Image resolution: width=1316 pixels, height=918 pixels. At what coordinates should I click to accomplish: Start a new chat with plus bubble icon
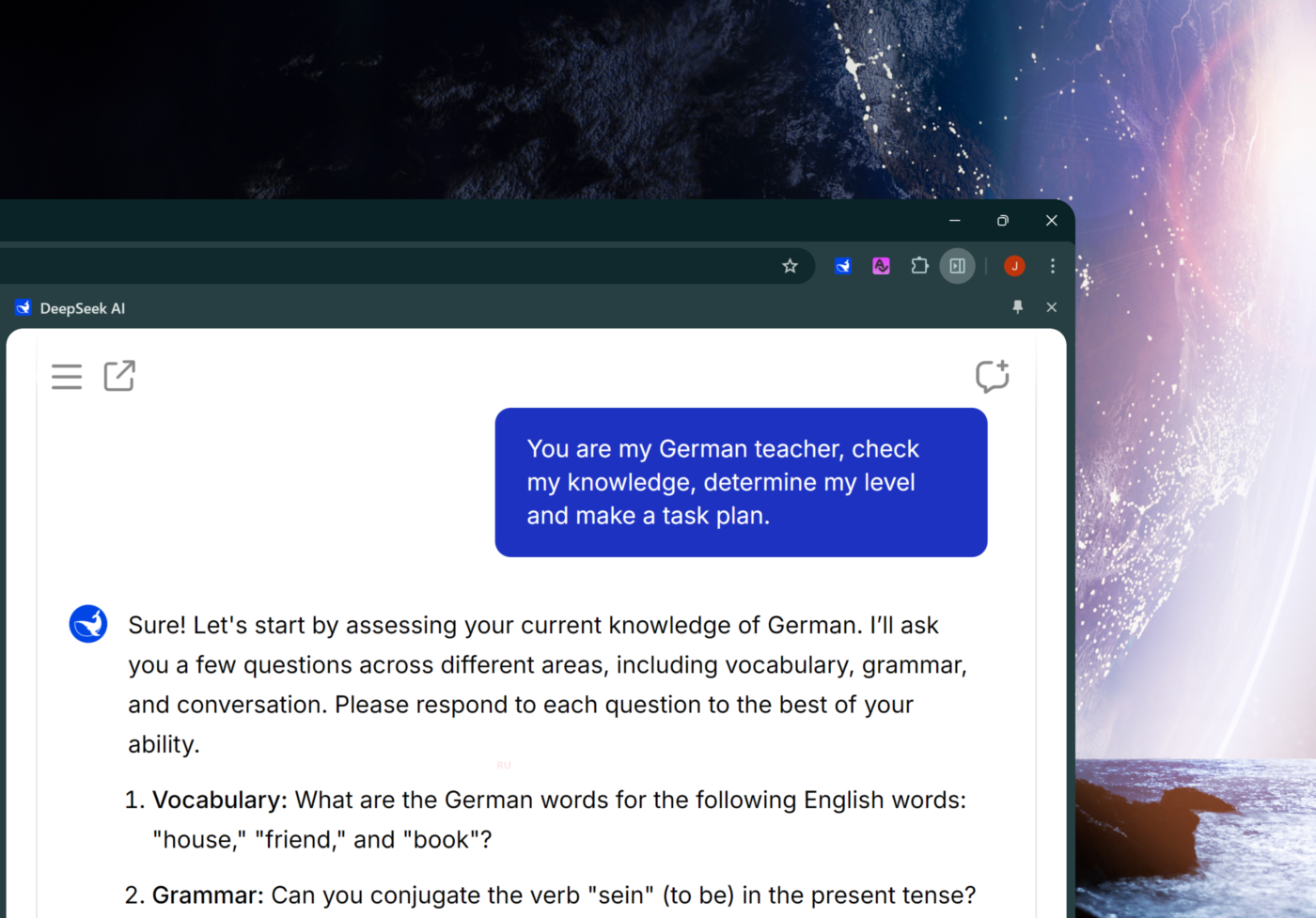[x=992, y=376]
